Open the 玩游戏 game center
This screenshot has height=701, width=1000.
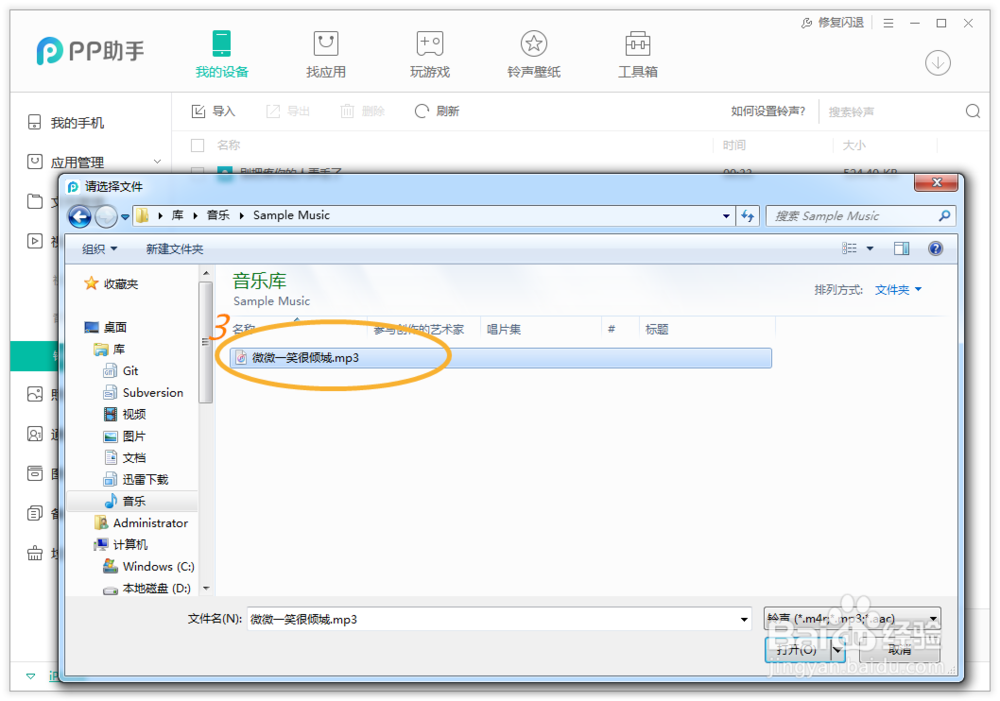[x=429, y=53]
